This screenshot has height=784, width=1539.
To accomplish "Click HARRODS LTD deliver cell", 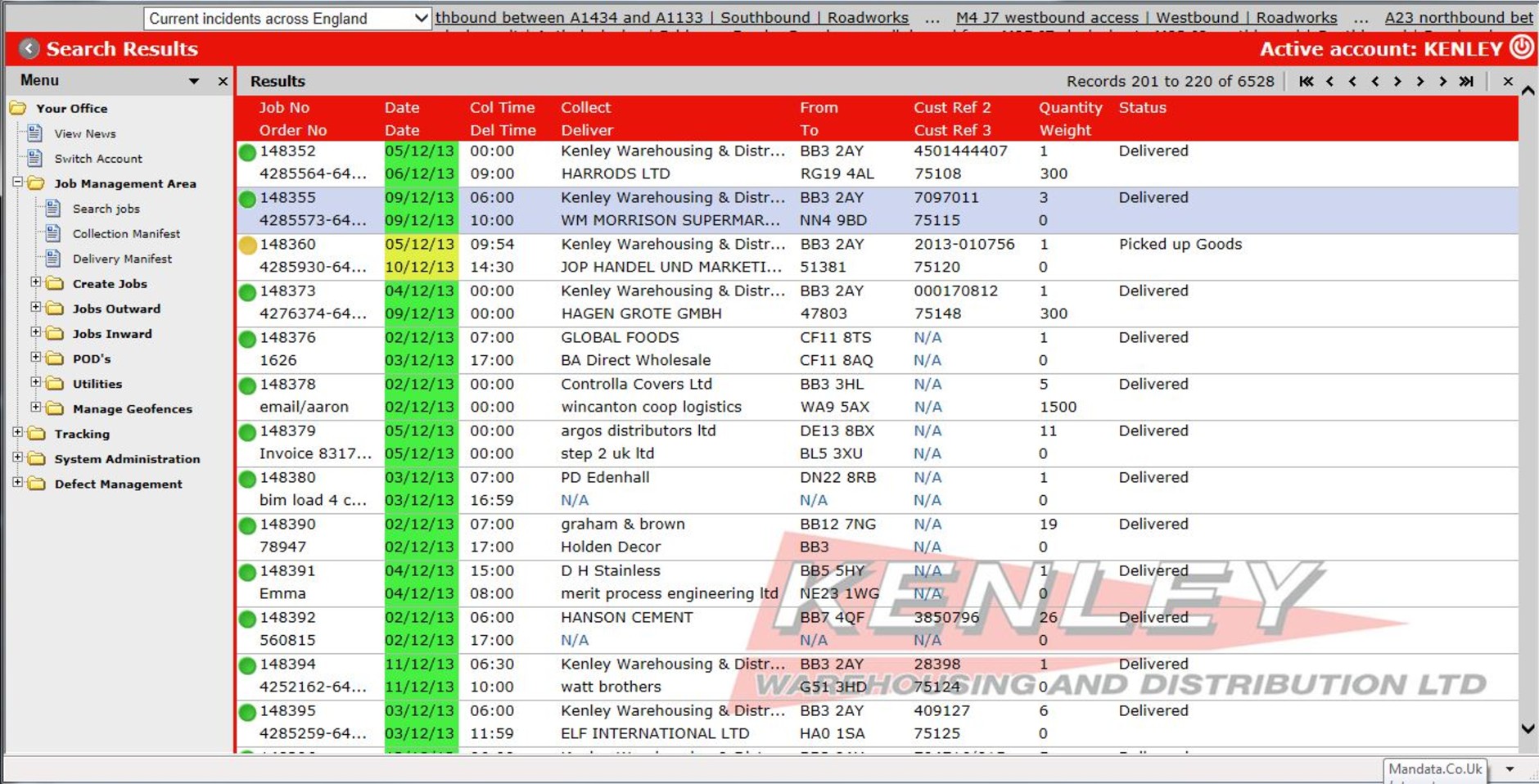I will pos(616,173).
